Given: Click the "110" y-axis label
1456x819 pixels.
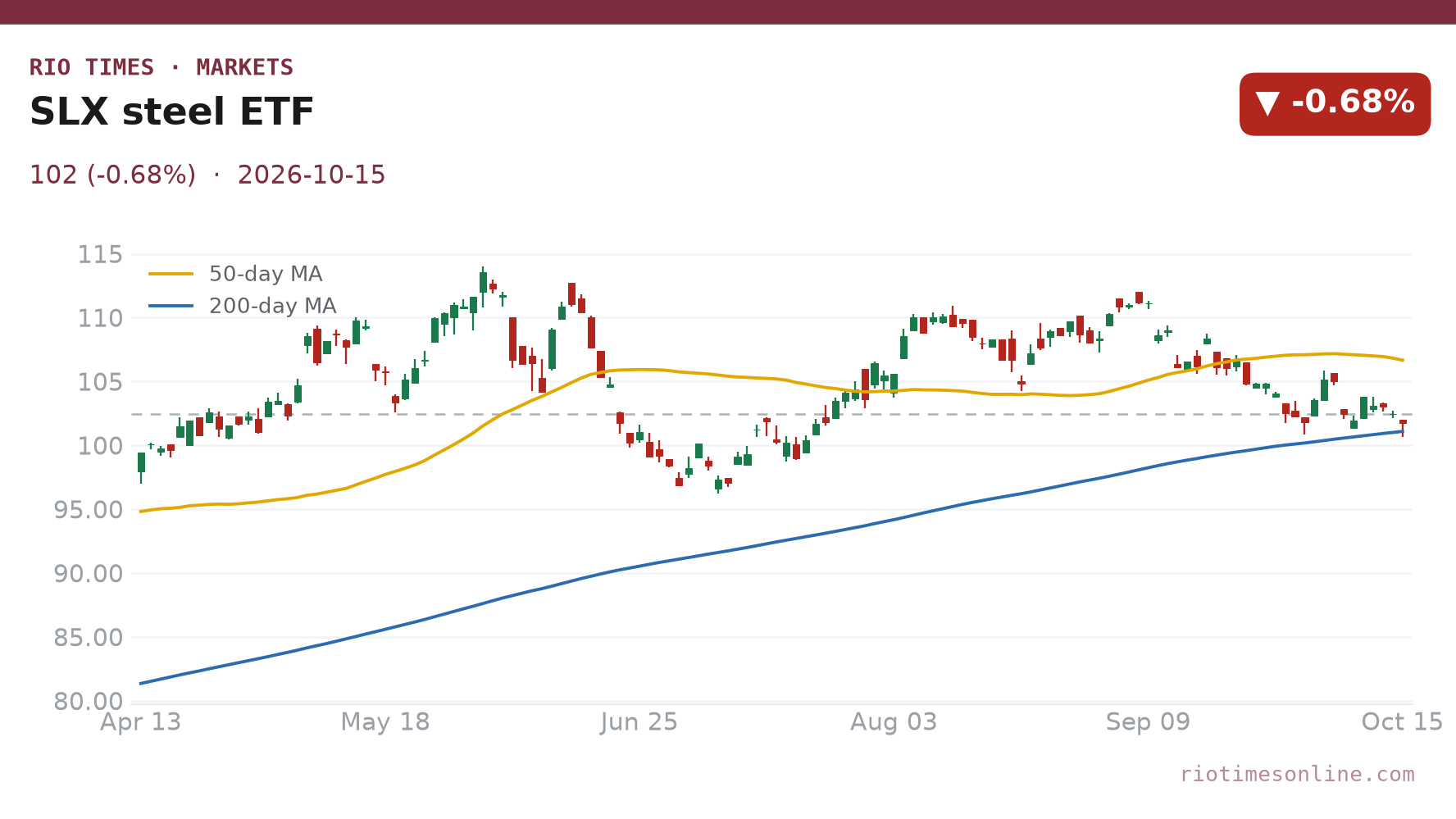Looking at the screenshot, I should click(100, 318).
